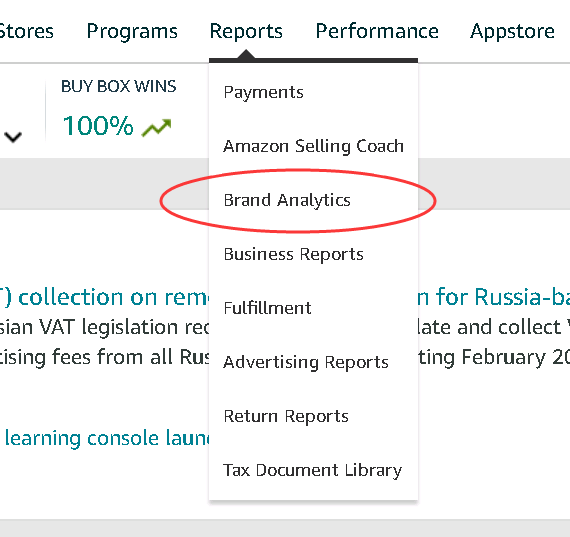Open Tax Document Library
Screen dimensions: 570x537
tap(313, 470)
